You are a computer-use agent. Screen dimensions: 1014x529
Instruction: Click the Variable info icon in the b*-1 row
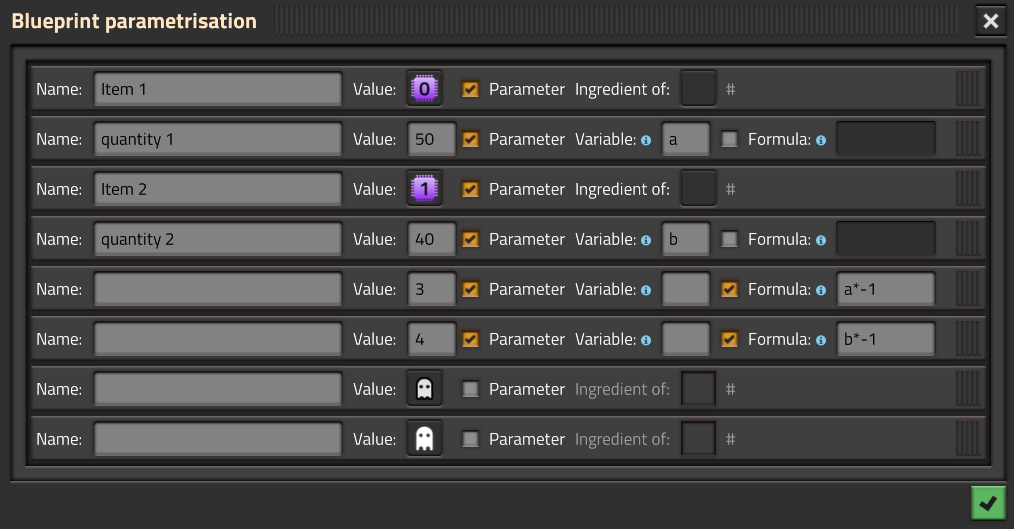[646, 340]
